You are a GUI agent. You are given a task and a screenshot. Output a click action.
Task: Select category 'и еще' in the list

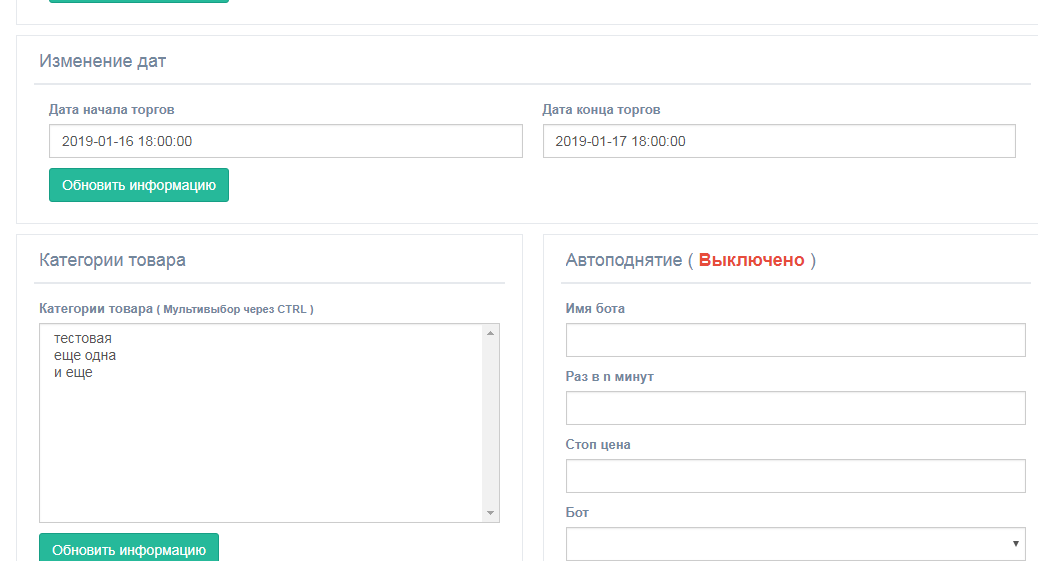[x=73, y=372]
